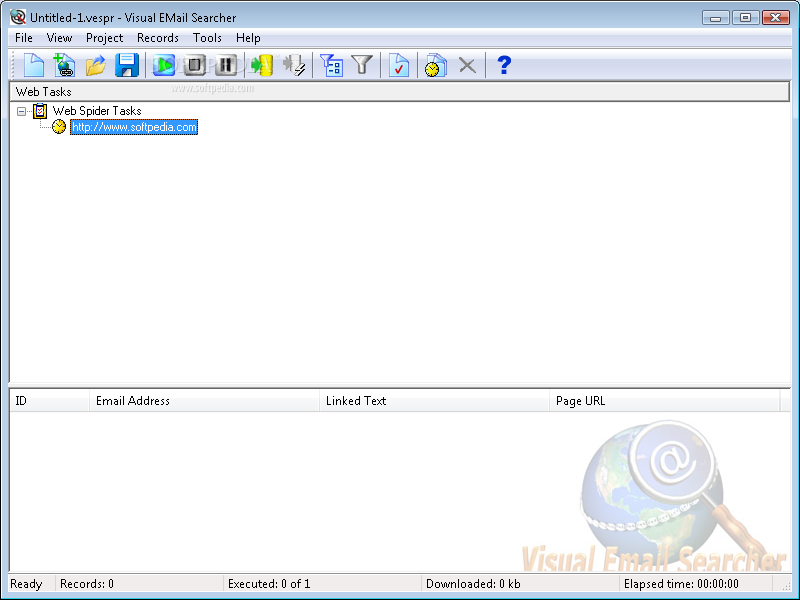Click the Web Spider Tasks clipboard icon

[40, 111]
